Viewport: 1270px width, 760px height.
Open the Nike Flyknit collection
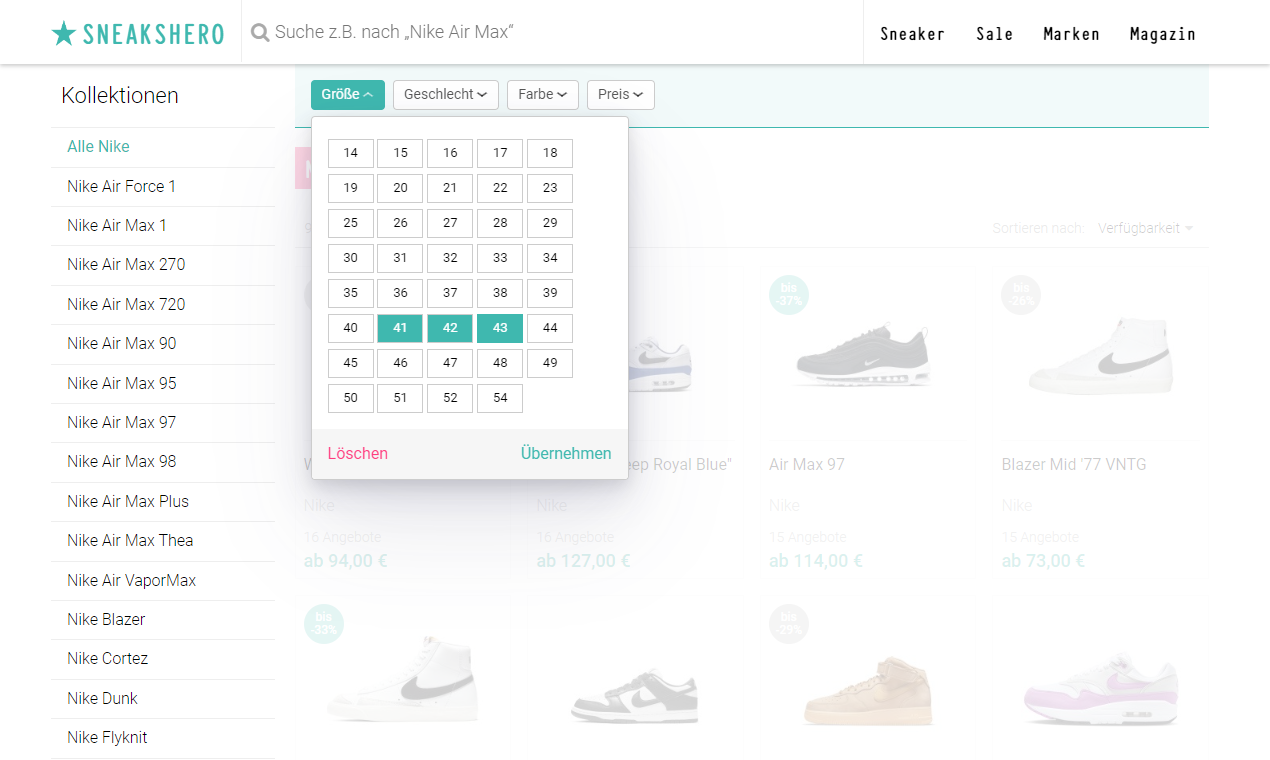coord(163,738)
